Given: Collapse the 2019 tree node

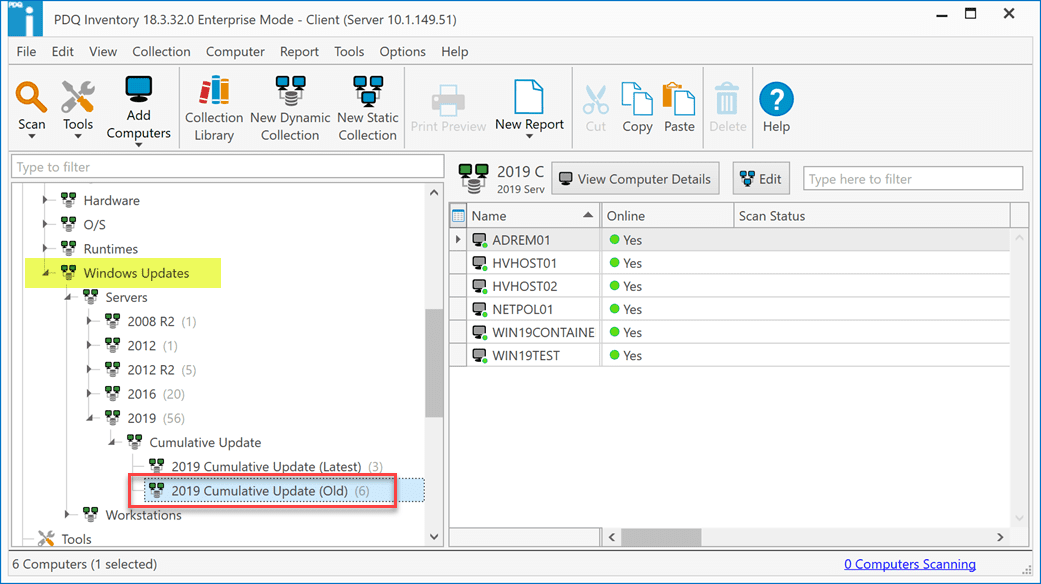Looking at the screenshot, I should (x=90, y=418).
